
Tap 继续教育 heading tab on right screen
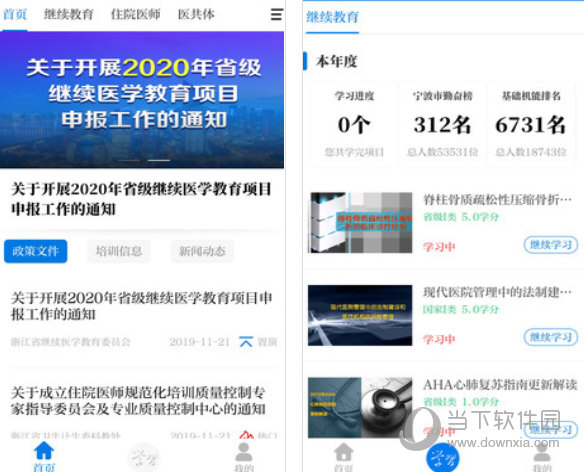pos(332,17)
